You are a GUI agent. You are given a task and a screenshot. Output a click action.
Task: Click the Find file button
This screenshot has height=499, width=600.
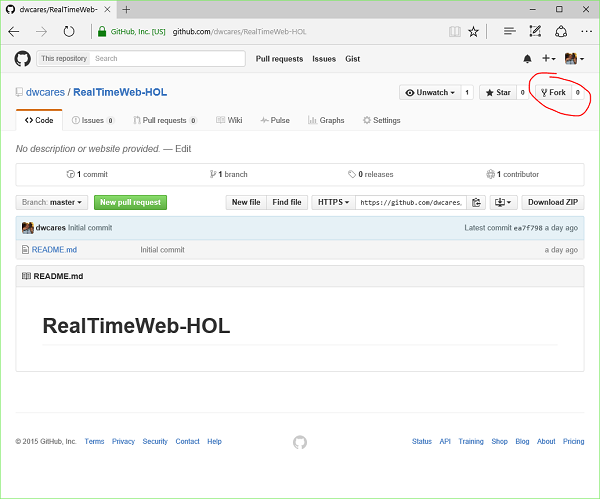pos(287,202)
